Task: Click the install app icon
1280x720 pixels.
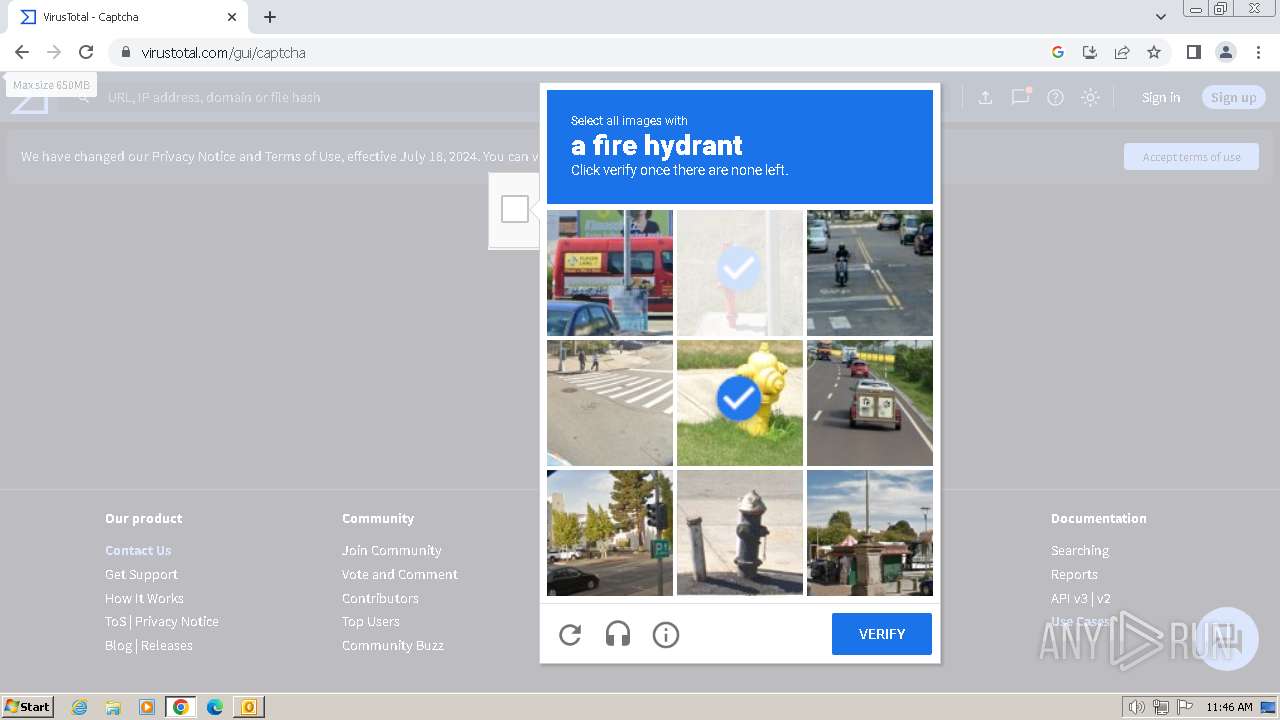Action: click(1090, 52)
